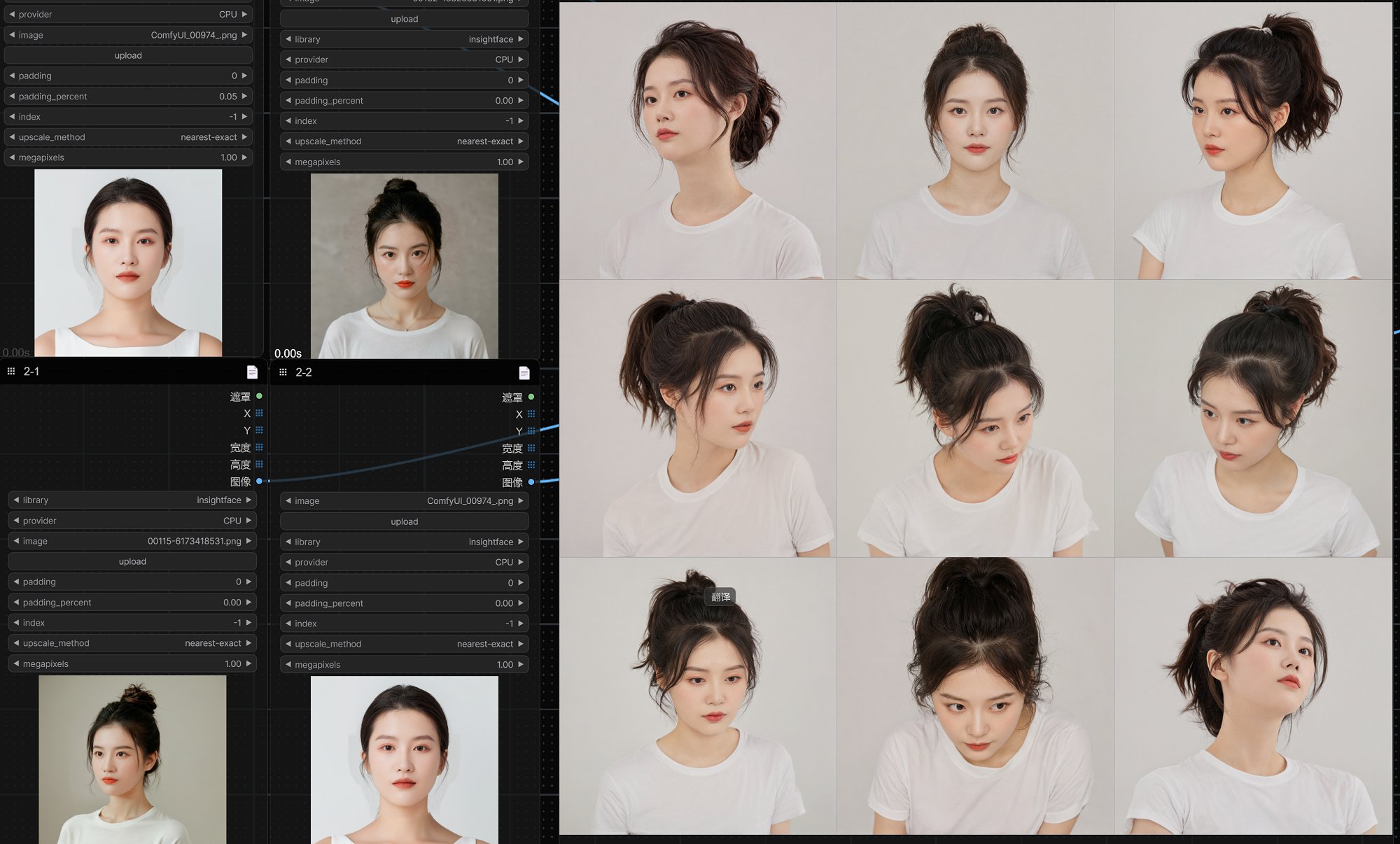The image size is (1400, 844).
Task: Click the blue 图像 output port on node 2-1
Action: pos(259,481)
